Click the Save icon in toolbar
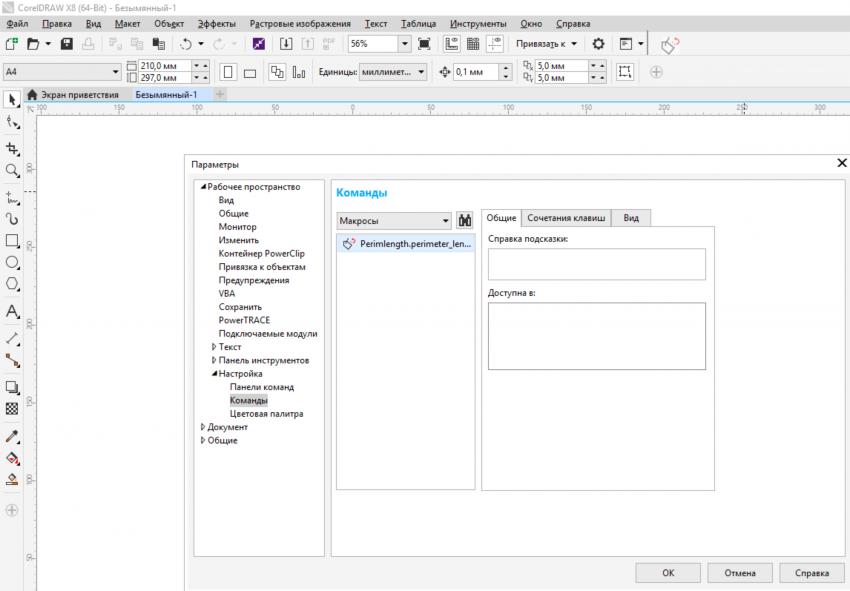 click(67, 44)
